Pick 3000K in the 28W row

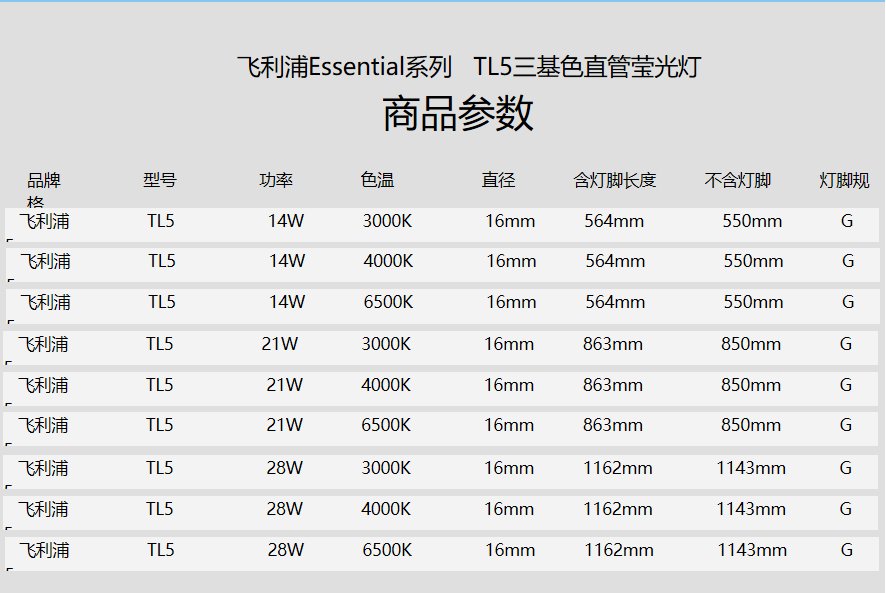click(386, 468)
